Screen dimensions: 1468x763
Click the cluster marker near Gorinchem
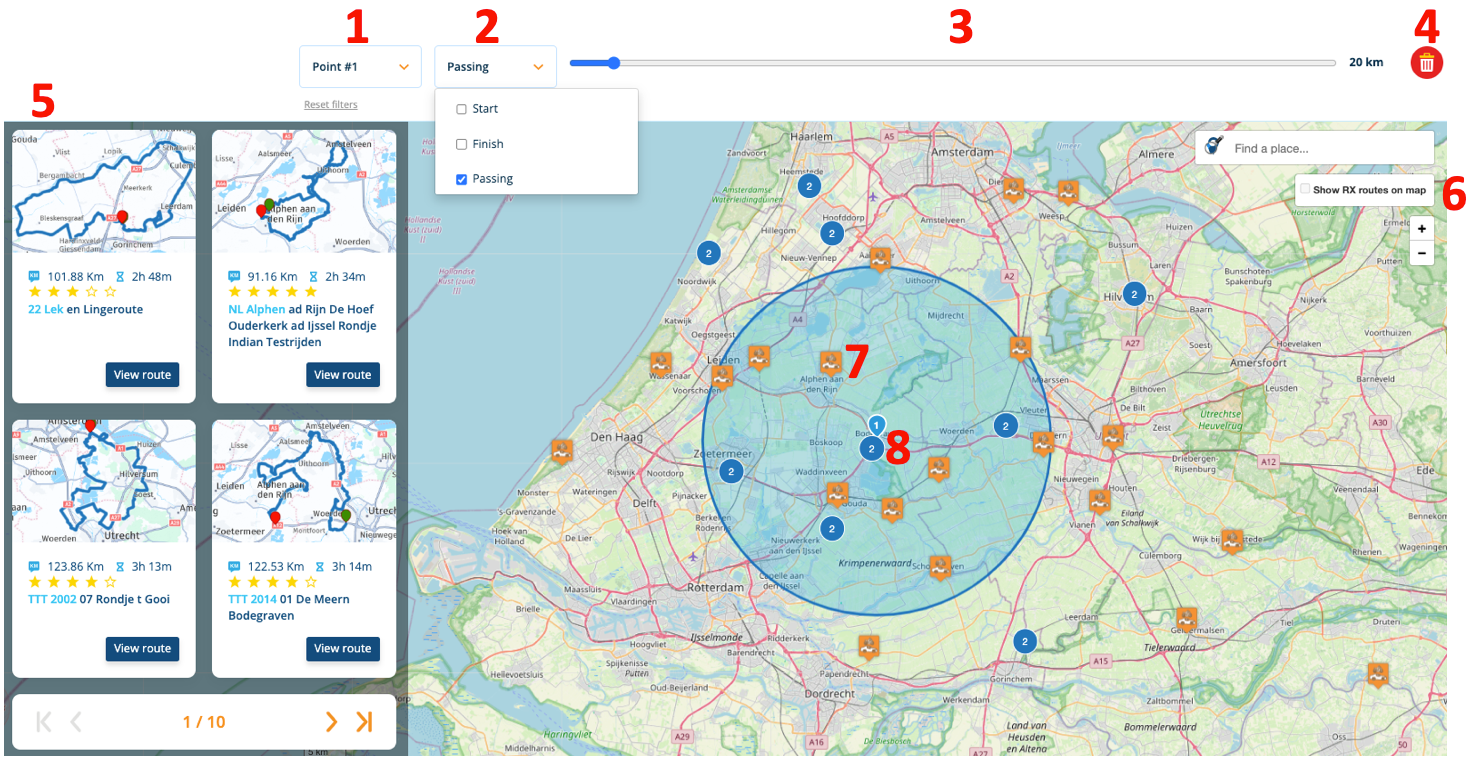(x=1024, y=641)
